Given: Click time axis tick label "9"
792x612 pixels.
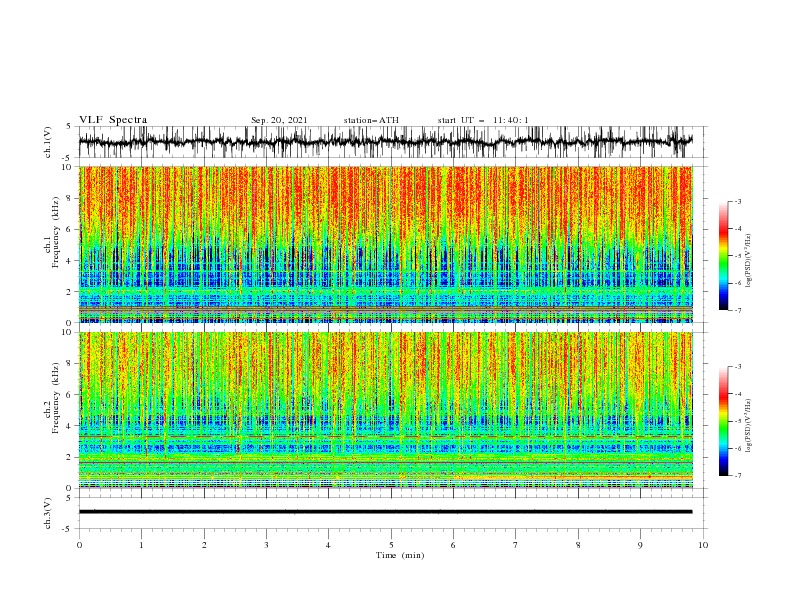Looking at the screenshot, I should 640,545.
